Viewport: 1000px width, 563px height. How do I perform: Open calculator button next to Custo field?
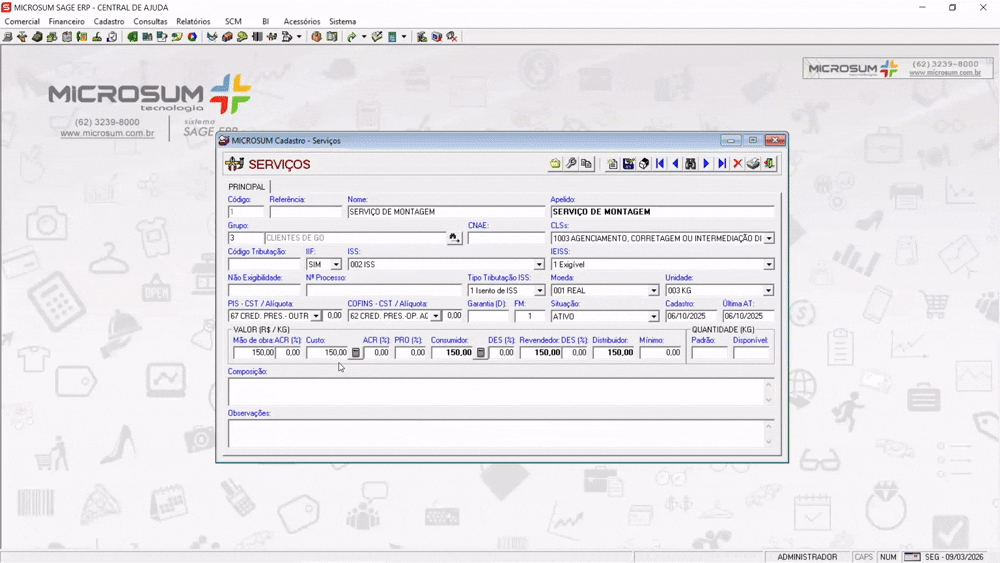pyautogui.click(x=356, y=353)
